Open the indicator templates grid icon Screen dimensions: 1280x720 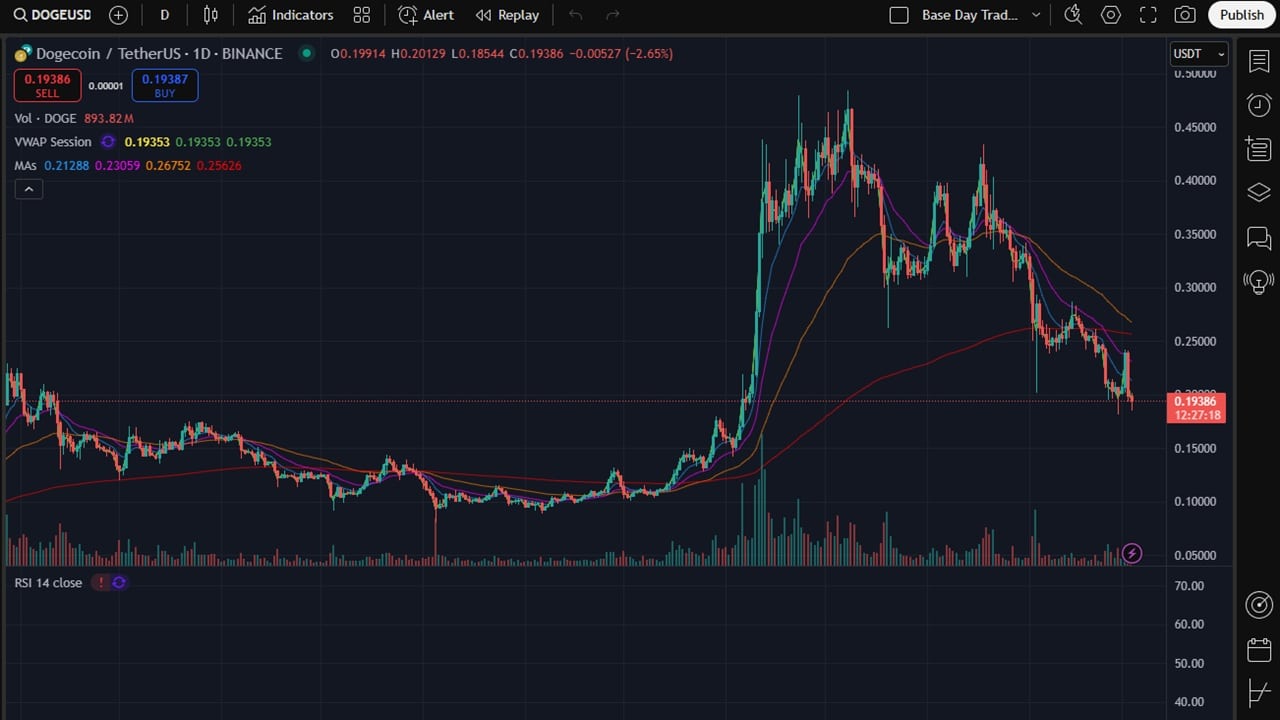click(x=362, y=15)
